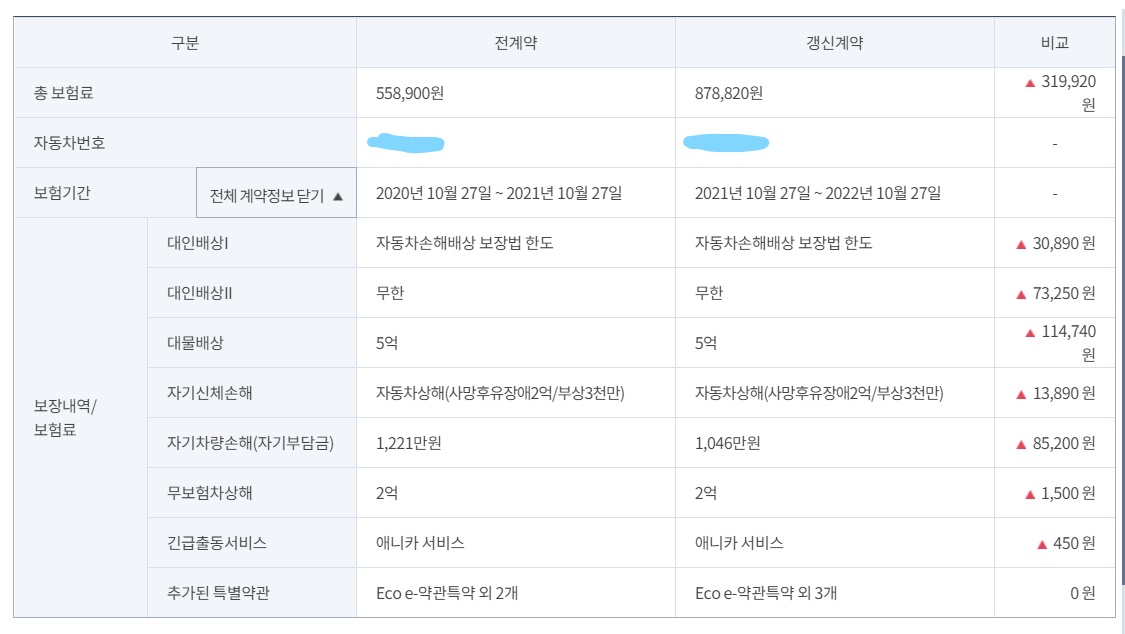Click red triangle next to 73,250 원
Viewport: 1125px width, 634px height.
(1022, 295)
